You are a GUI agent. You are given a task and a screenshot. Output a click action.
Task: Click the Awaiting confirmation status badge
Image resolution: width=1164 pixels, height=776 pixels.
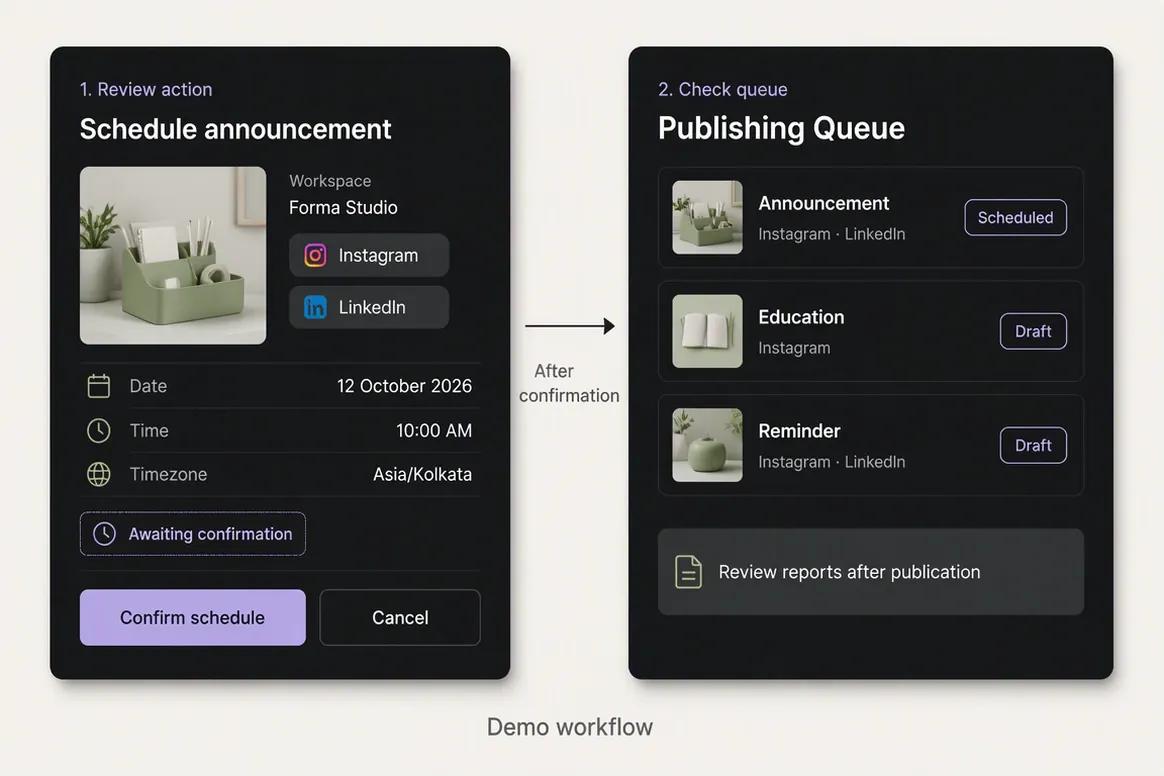[192, 534]
